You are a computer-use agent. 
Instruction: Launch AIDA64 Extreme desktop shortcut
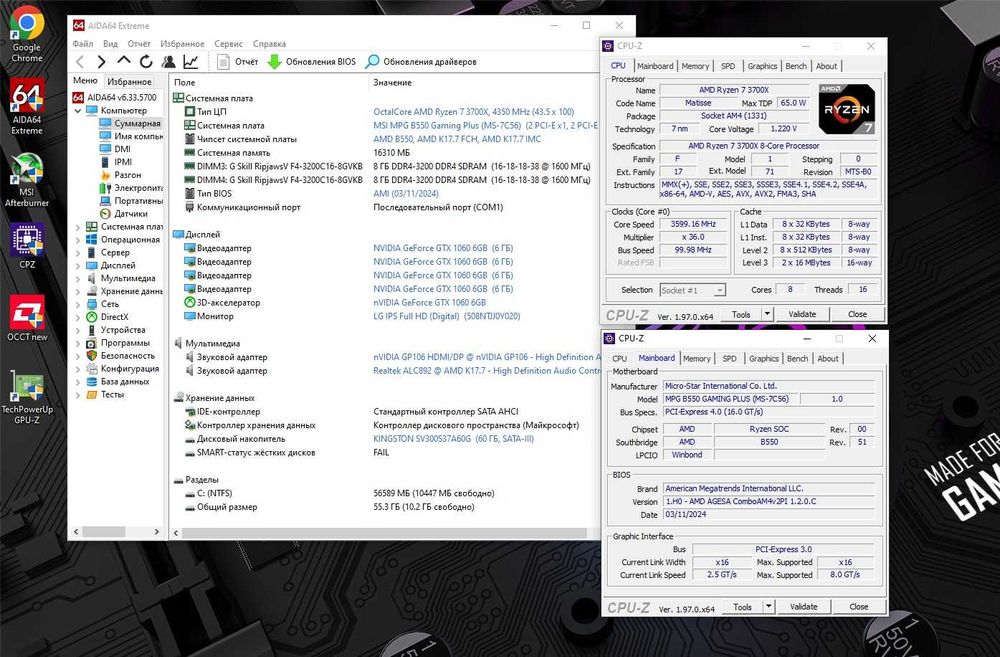(x=27, y=106)
